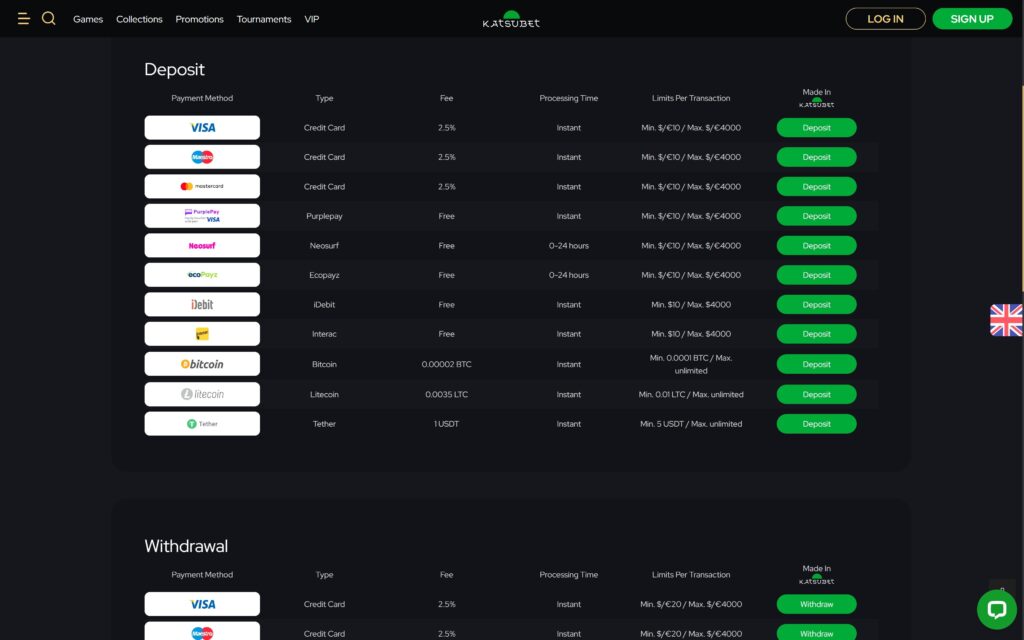This screenshot has width=1024, height=640.
Task: Click Withdraw for the Visa row
Action: 816,604
